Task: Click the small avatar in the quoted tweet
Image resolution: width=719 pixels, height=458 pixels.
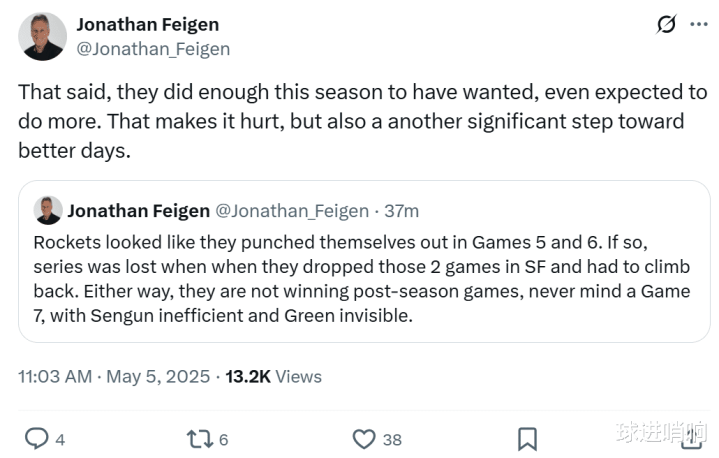Action: click(x=47, y=210)
